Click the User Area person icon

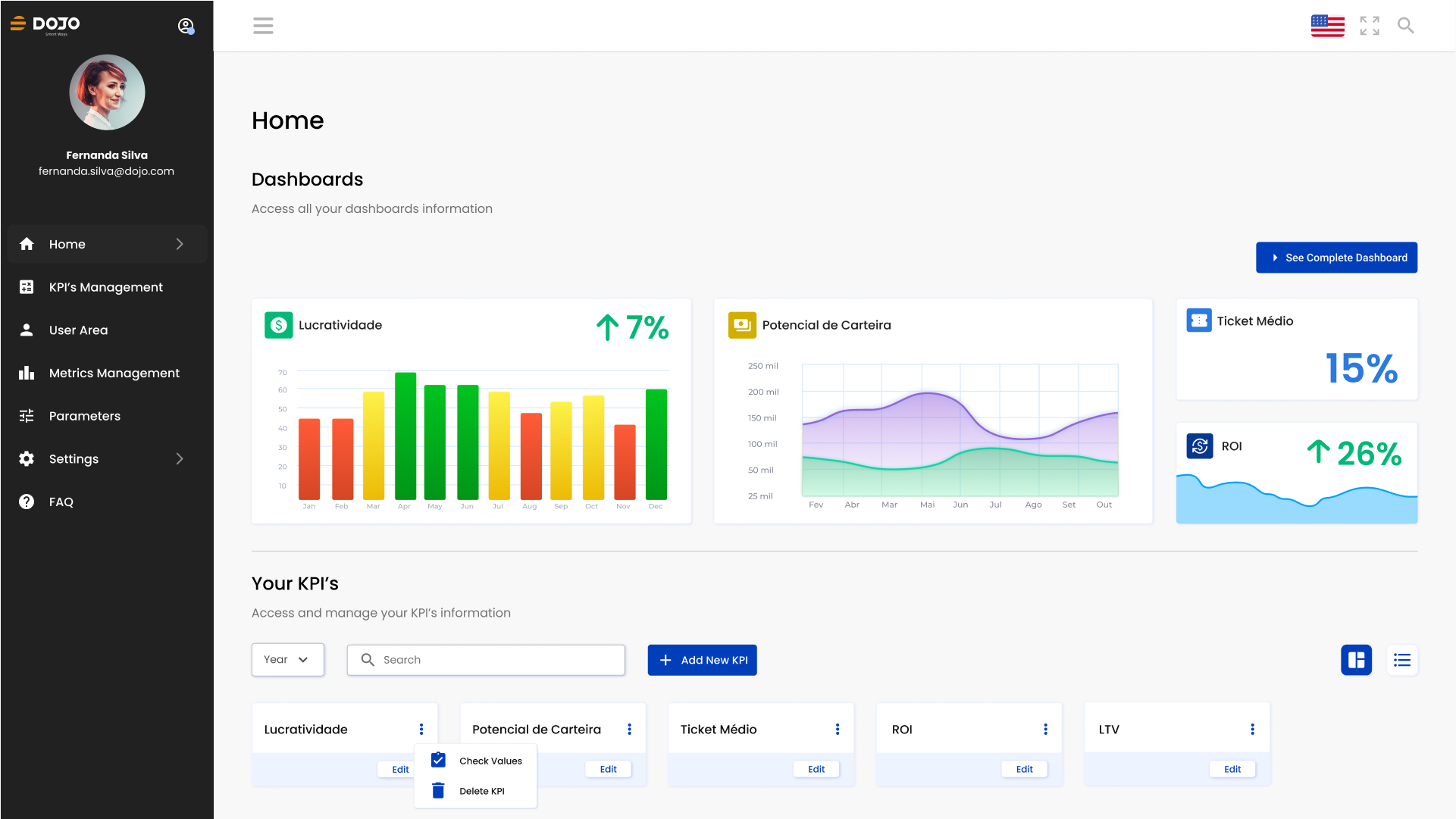tap(27, 330)
